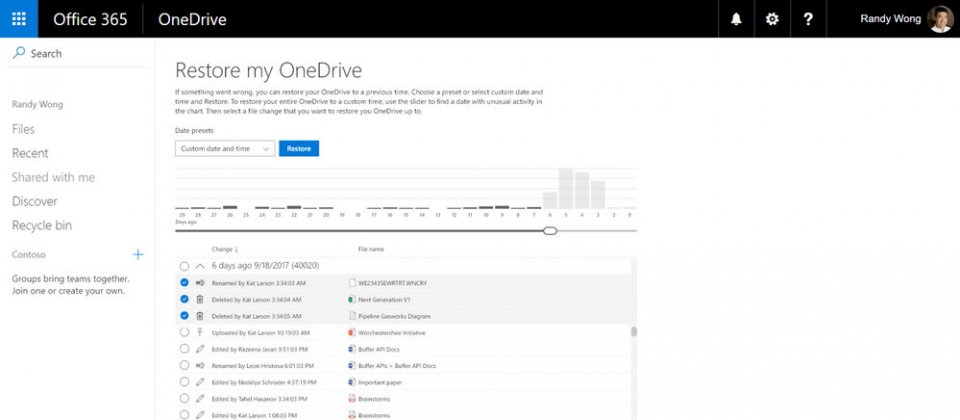This screenshot has height=420, width=960.
Task: Click the Office 365 header link
Action: coord(90,19)
